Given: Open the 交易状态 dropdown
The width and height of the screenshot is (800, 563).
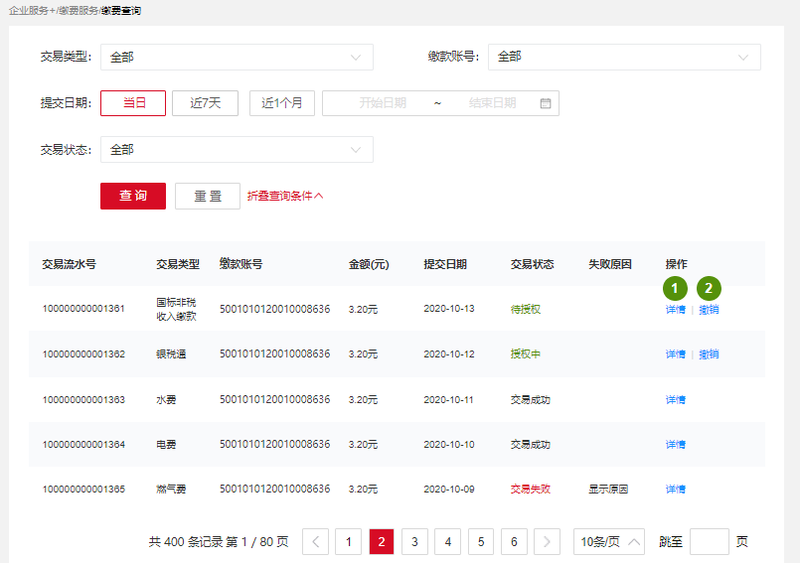Looking at the screenshot, I should click(237, 150).
